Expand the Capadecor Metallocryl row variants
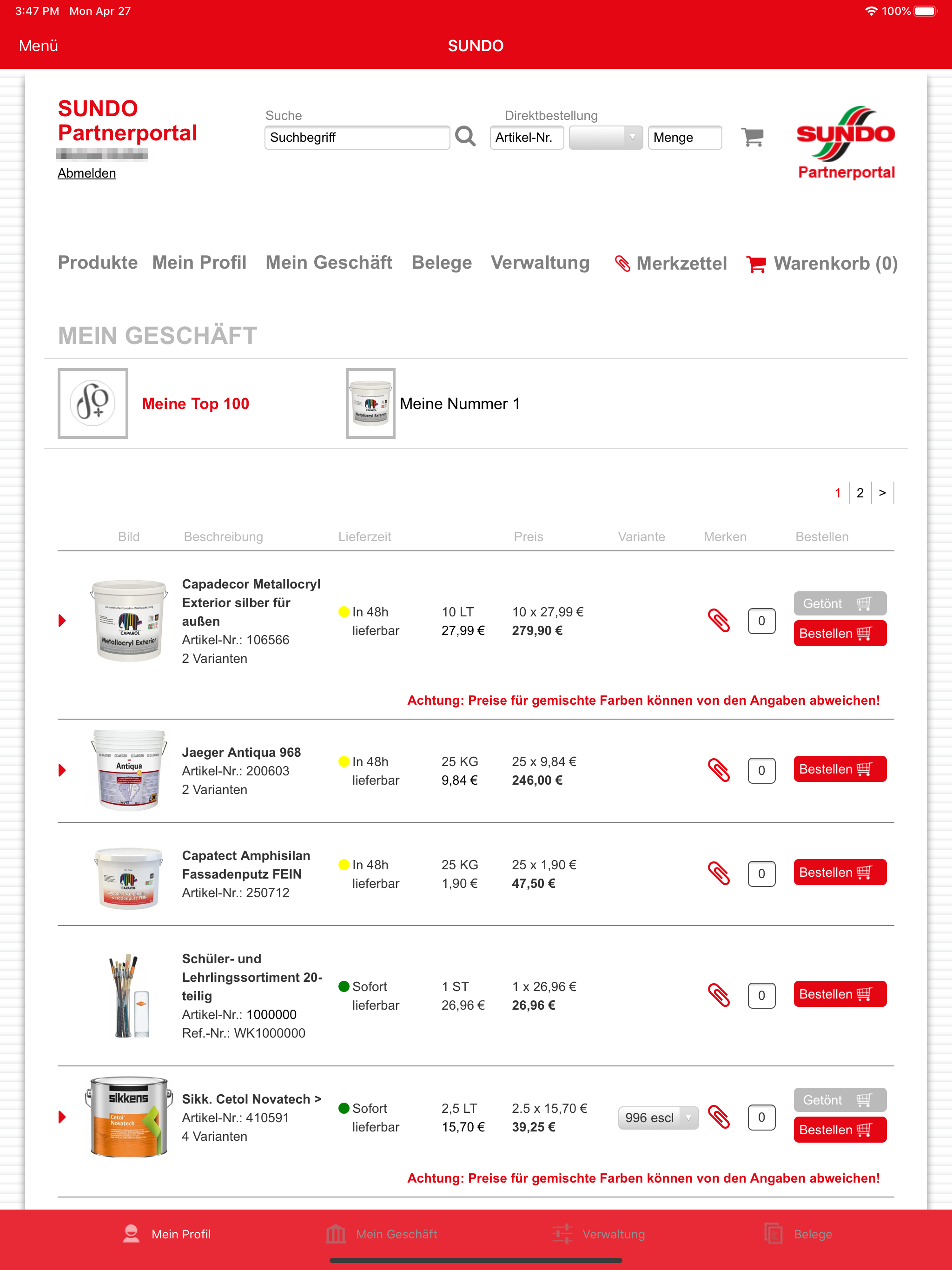This screenshot has width=952, height=1270. point(62,621)
